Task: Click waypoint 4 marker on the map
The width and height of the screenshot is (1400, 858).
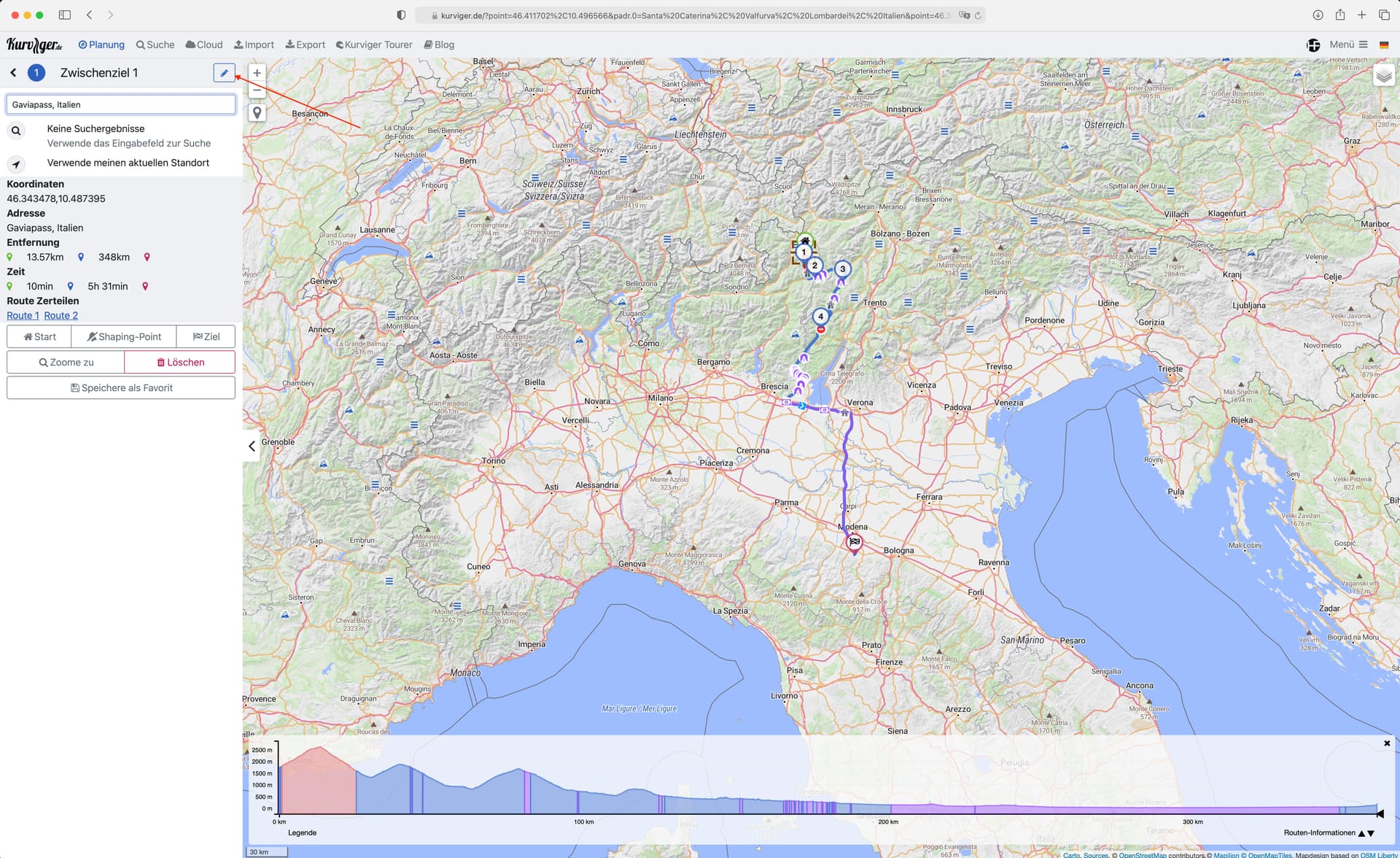Action: pos(820,317)
